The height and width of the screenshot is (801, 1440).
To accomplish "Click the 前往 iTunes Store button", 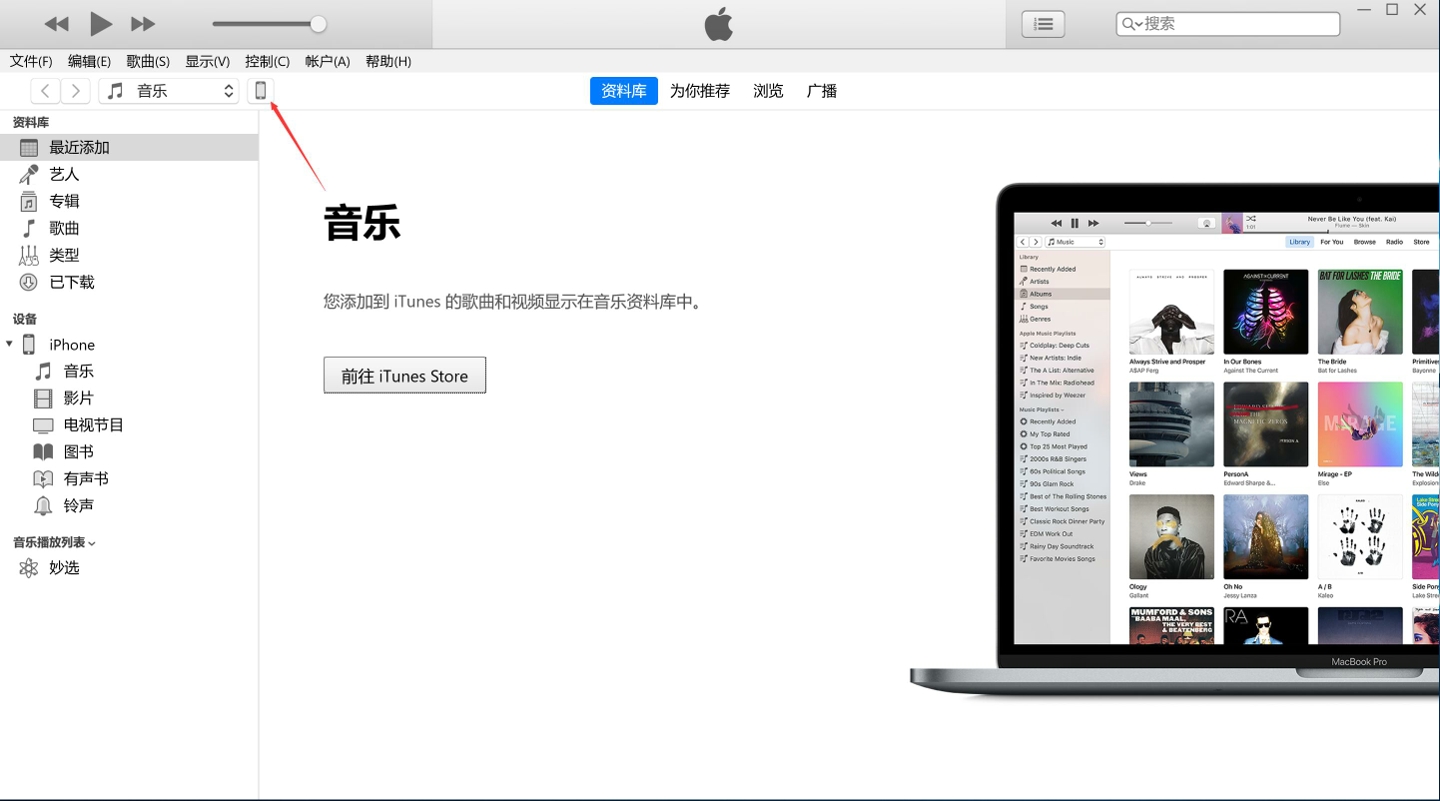I will (x=405, y=376).
